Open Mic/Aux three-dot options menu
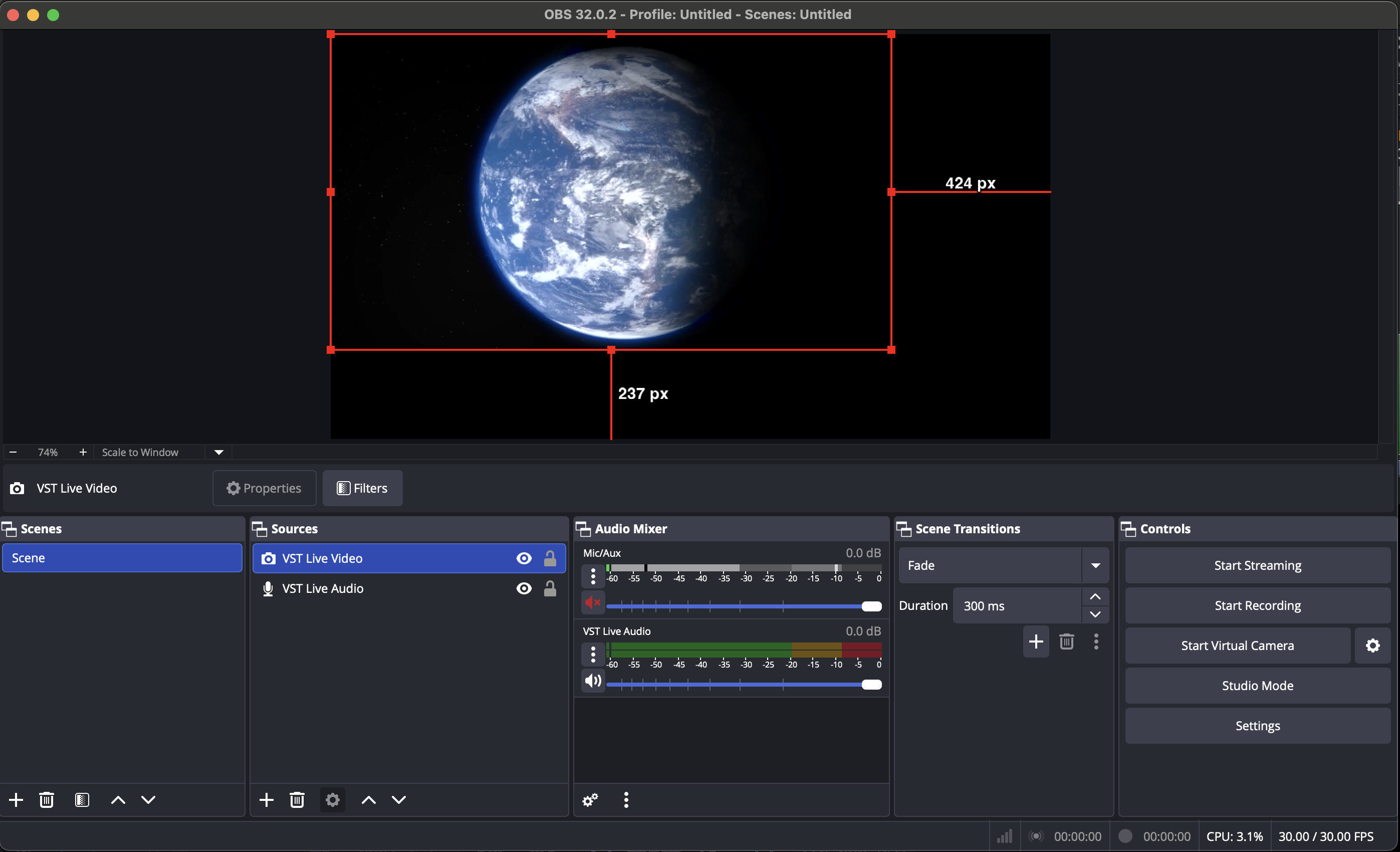The height and width of the screenshot is (852, 1400). [593, 576]
